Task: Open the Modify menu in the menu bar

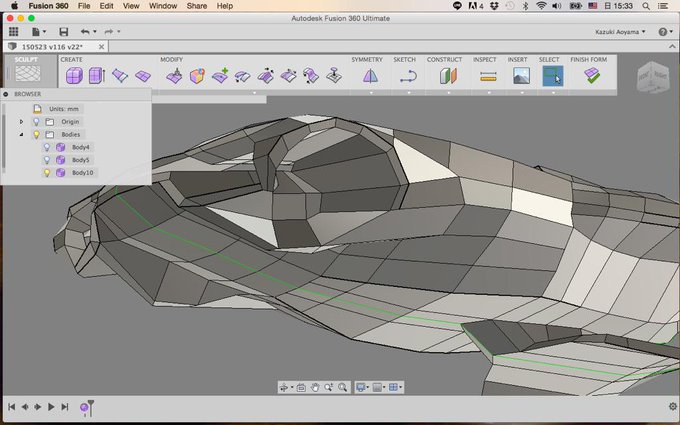Action: (174, 59)
